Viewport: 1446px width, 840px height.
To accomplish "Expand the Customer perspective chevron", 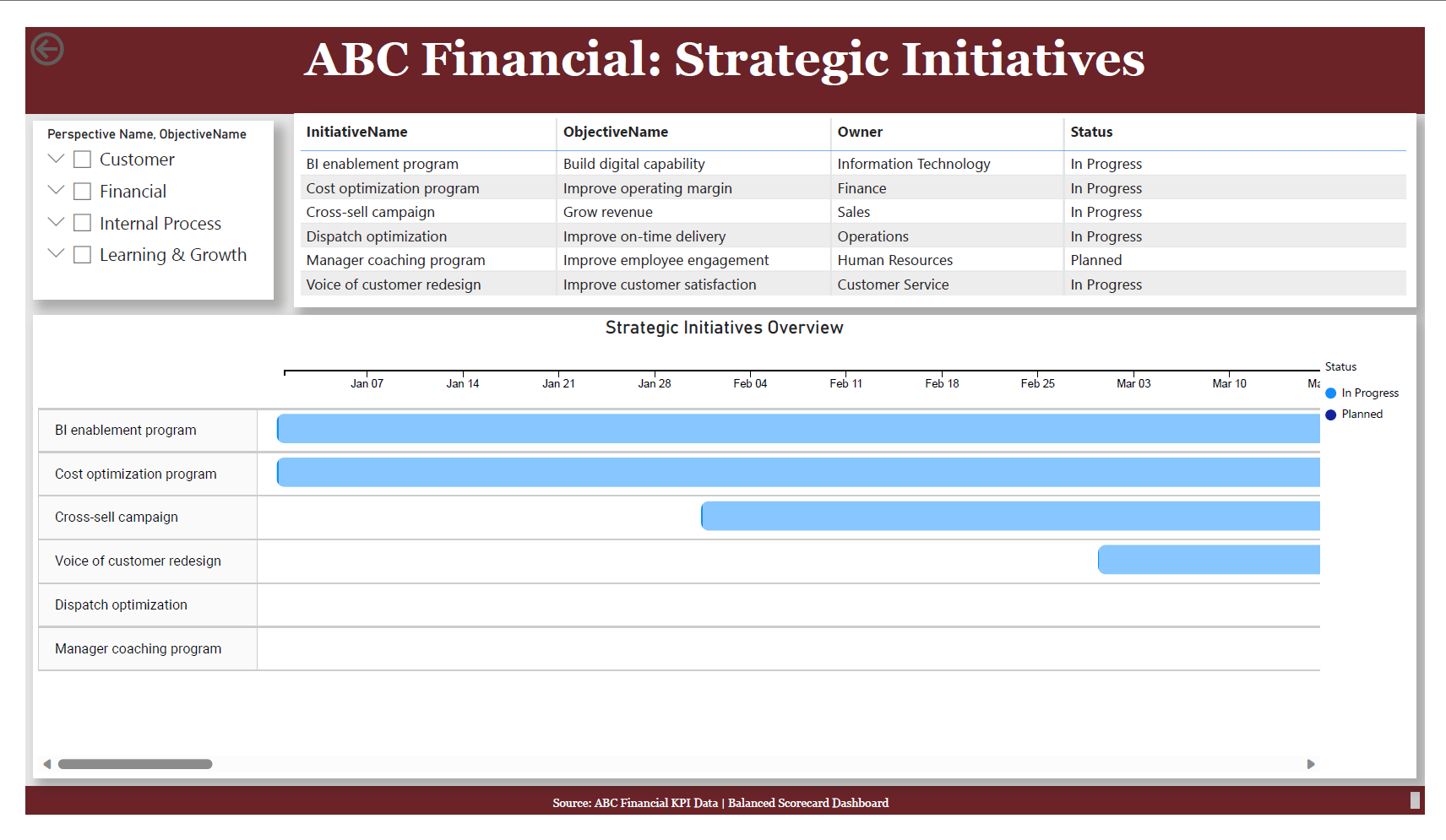I will click(57, 159).
